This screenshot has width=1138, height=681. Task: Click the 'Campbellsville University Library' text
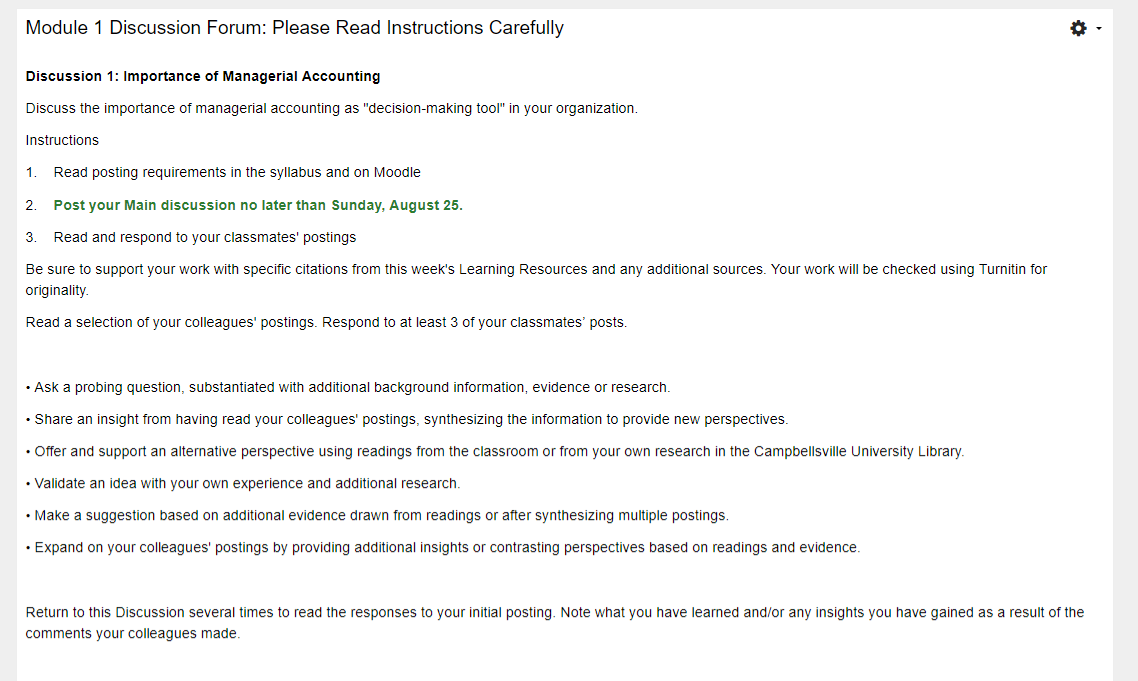(x=859, y=452)
